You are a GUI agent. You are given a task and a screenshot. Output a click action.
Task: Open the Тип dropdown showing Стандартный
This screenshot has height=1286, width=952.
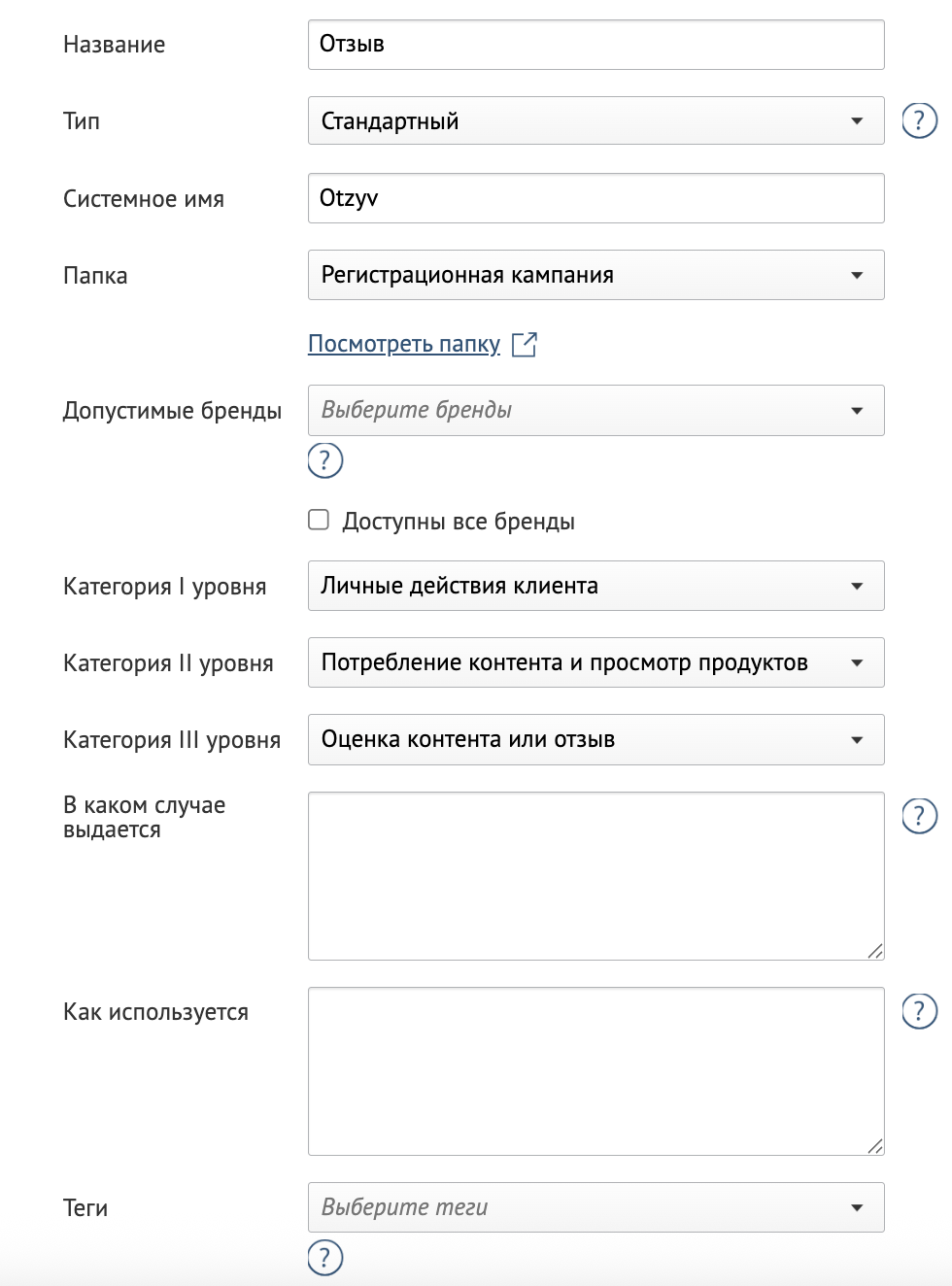596,120
